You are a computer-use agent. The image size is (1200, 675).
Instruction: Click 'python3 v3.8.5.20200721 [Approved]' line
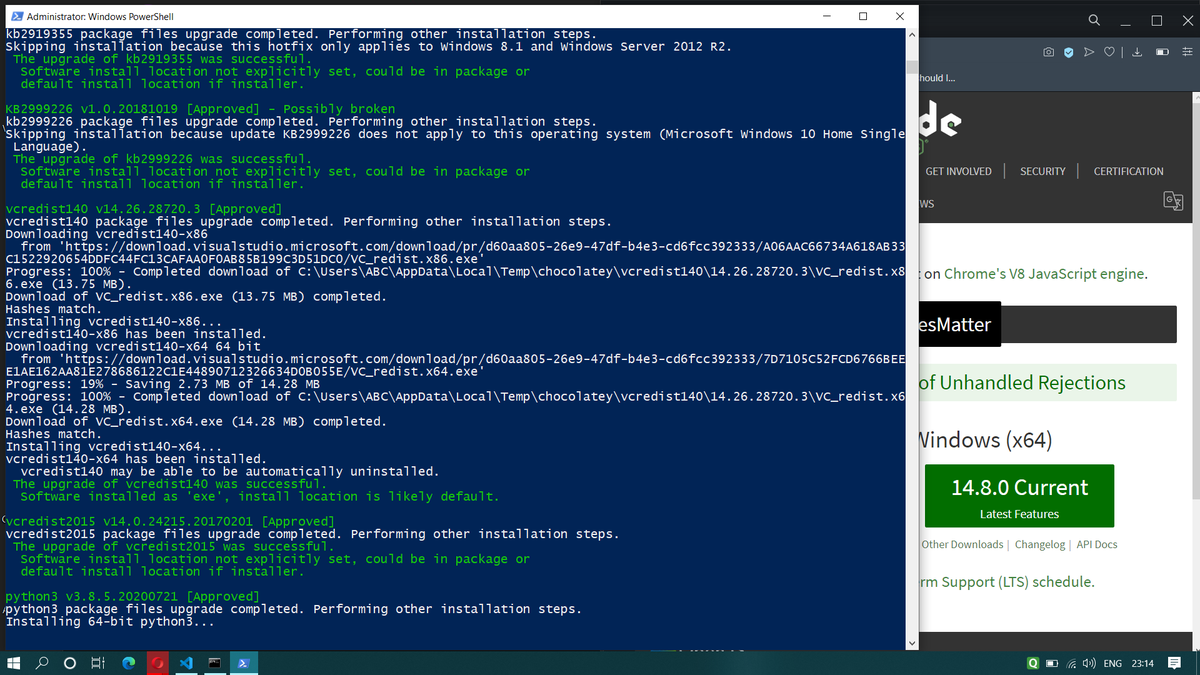tap(133, 597)
